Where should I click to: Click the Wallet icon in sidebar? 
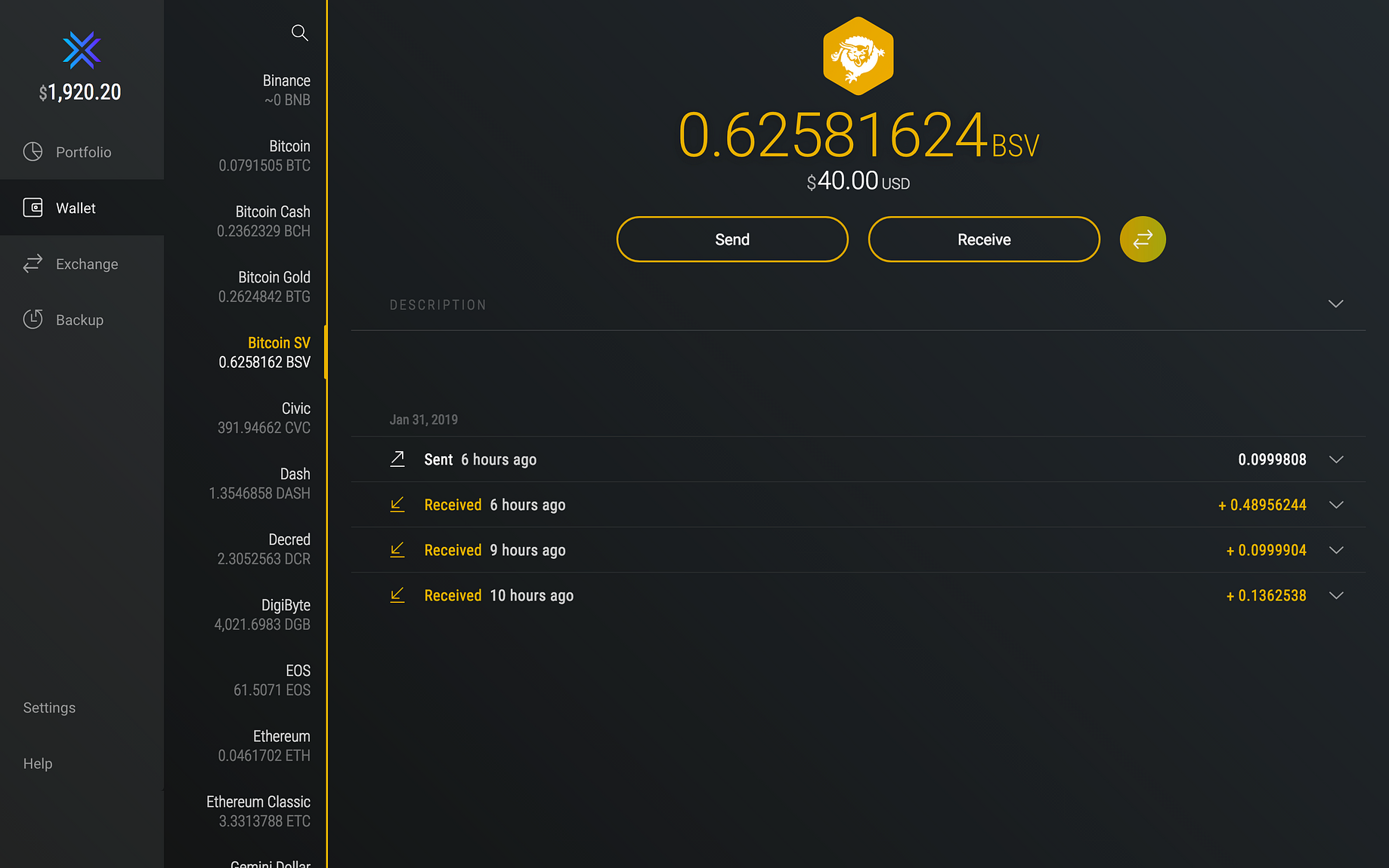pyautogui.click(x=33, y=208)
